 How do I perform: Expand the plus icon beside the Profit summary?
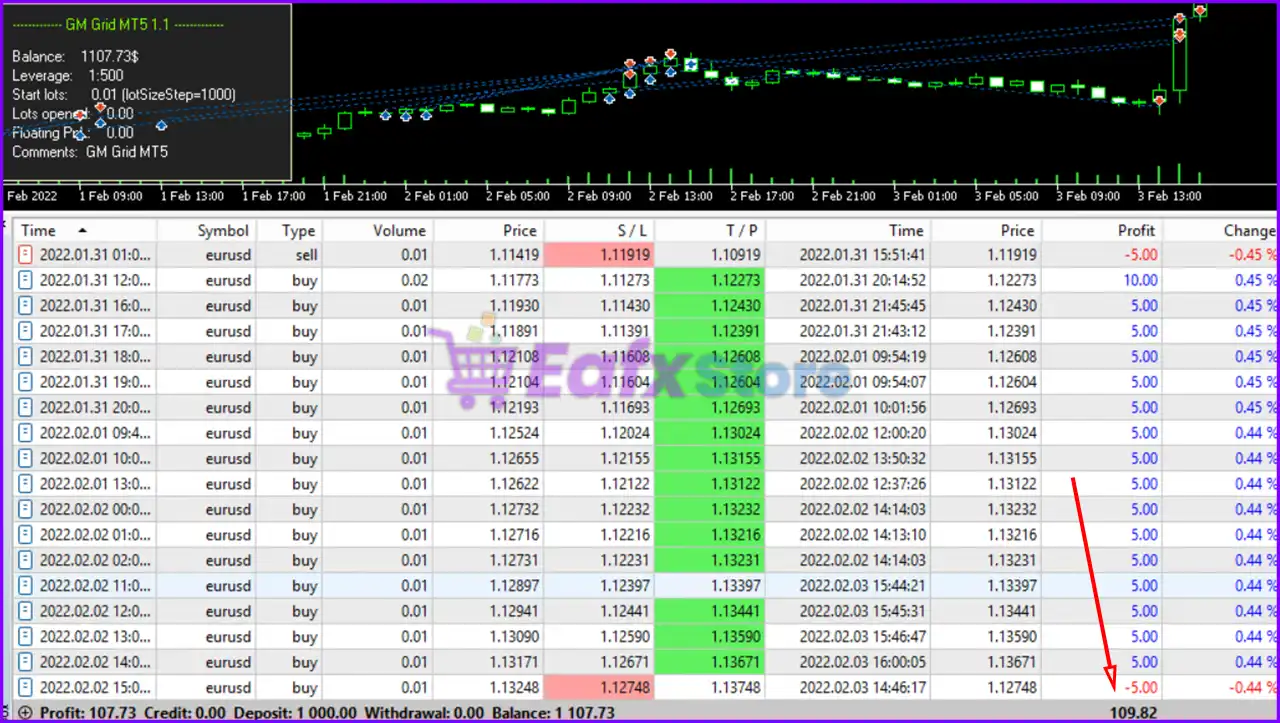pyautogui.click(x=25, y=713)
